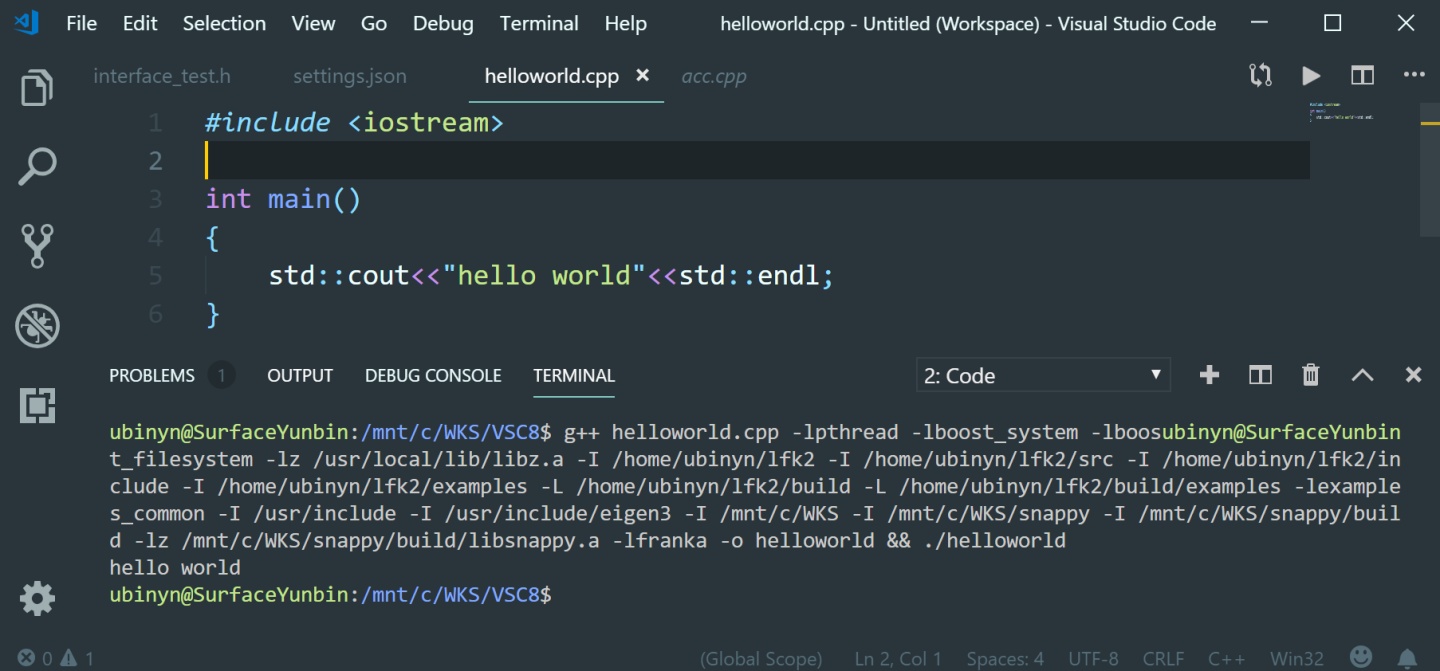
Task: Show the DEBUG CONSOLE panel tab
Action: 433,375
